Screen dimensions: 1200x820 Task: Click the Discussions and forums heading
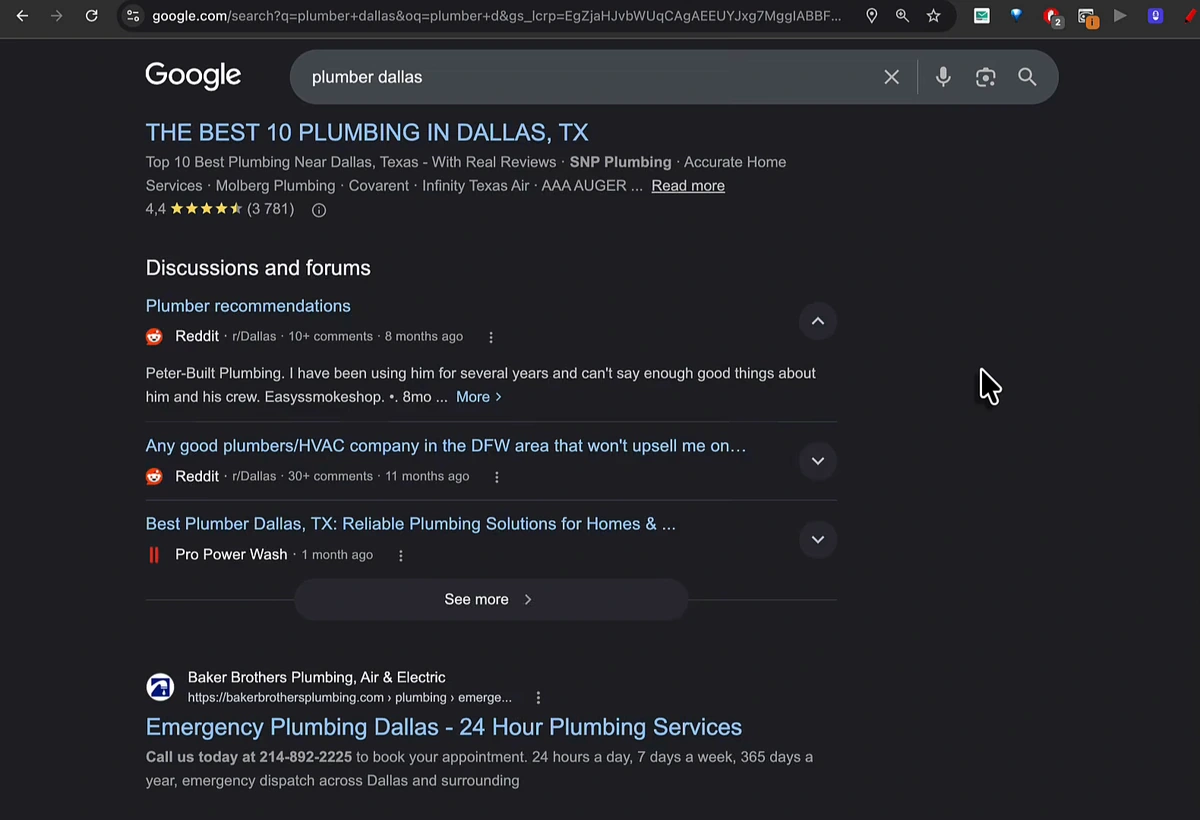coord(258,268)
